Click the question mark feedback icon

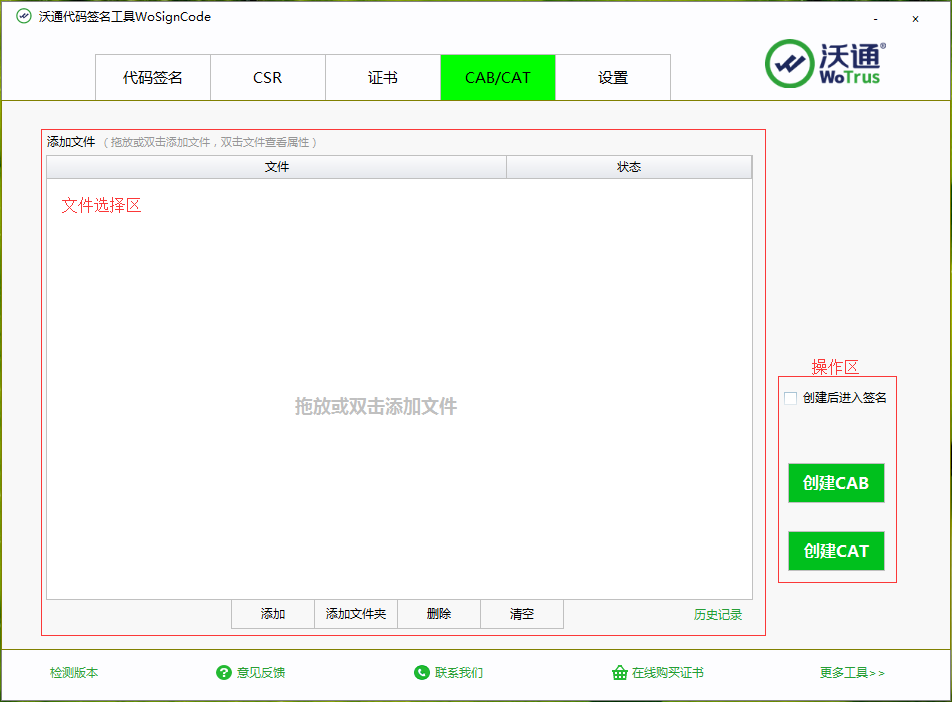(x=224, y=673)
